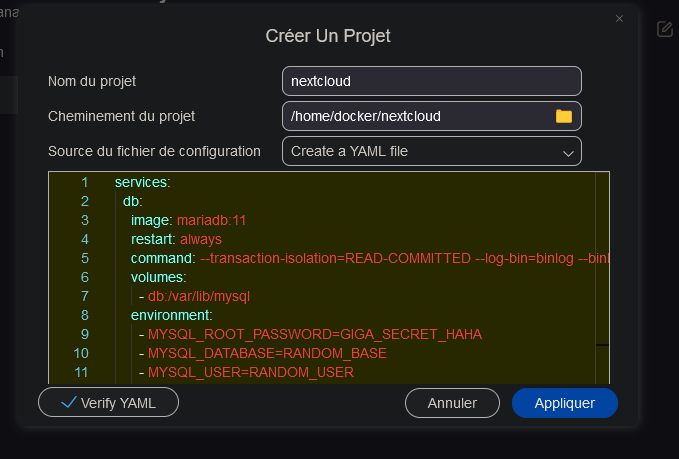The height and width of the screenshot is (459, 679).
Task: Open the Create a YAML file combo box
Action: tap(432, 151)
